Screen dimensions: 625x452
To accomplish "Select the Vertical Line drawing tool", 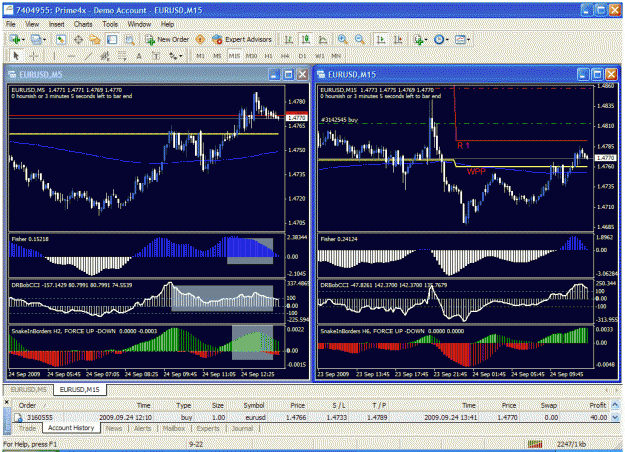I will [x=54, y=56].
